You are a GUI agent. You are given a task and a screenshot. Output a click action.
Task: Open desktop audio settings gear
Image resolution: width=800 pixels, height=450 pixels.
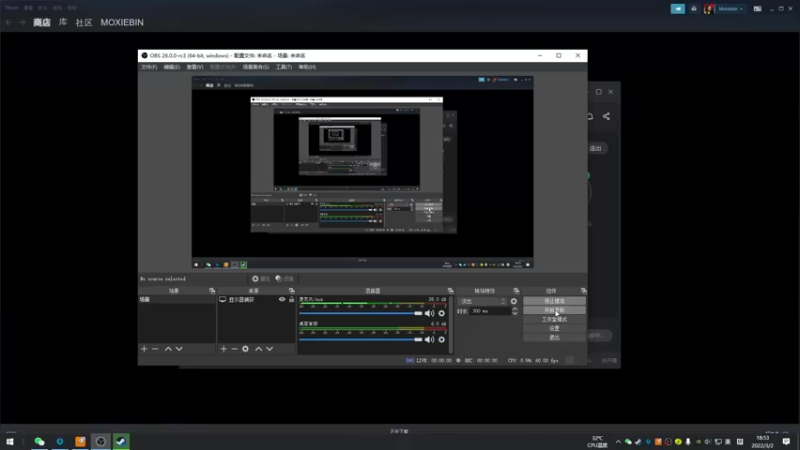coord(442,339)
